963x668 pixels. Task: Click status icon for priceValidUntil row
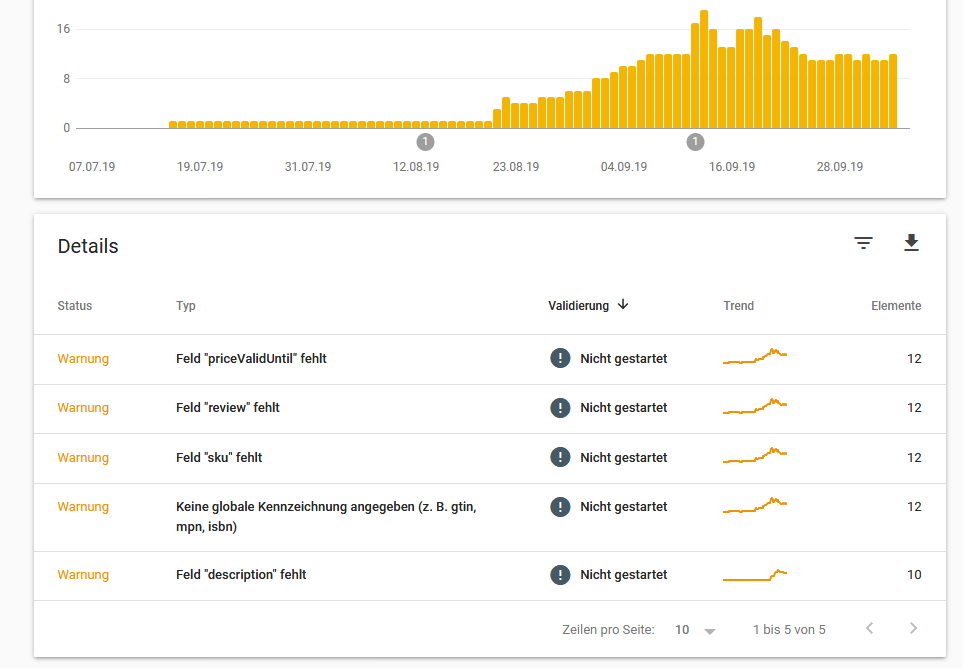(x=560, y=358)
